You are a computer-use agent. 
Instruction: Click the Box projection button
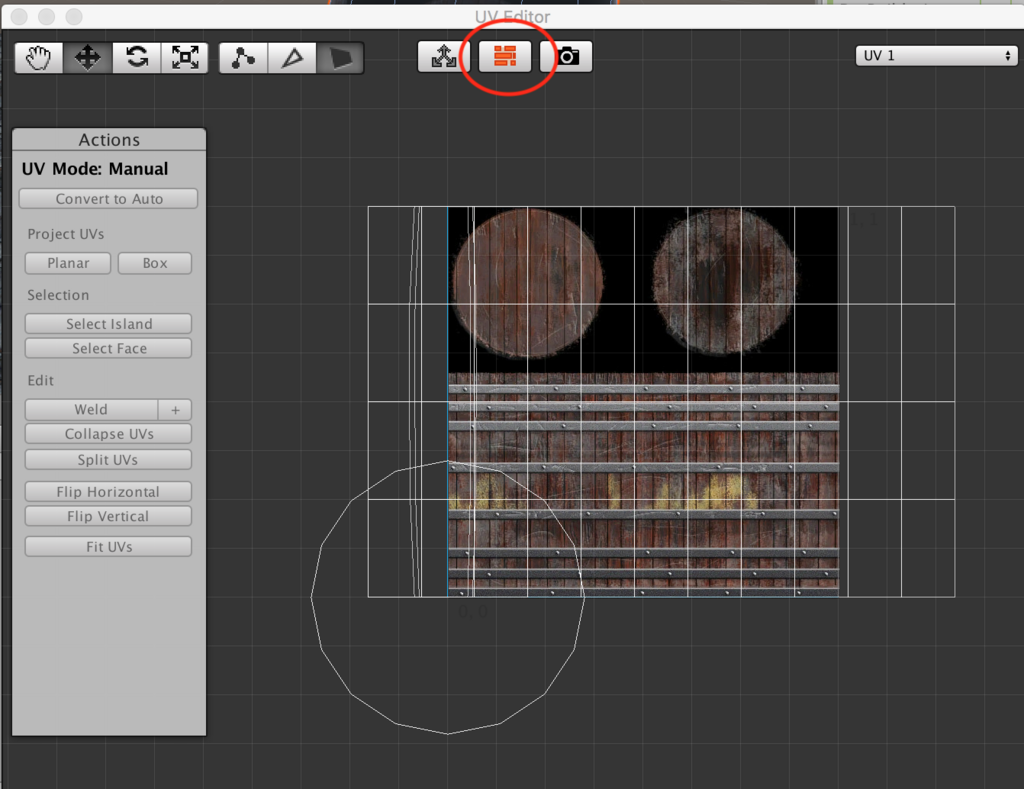tap(155, 263)
